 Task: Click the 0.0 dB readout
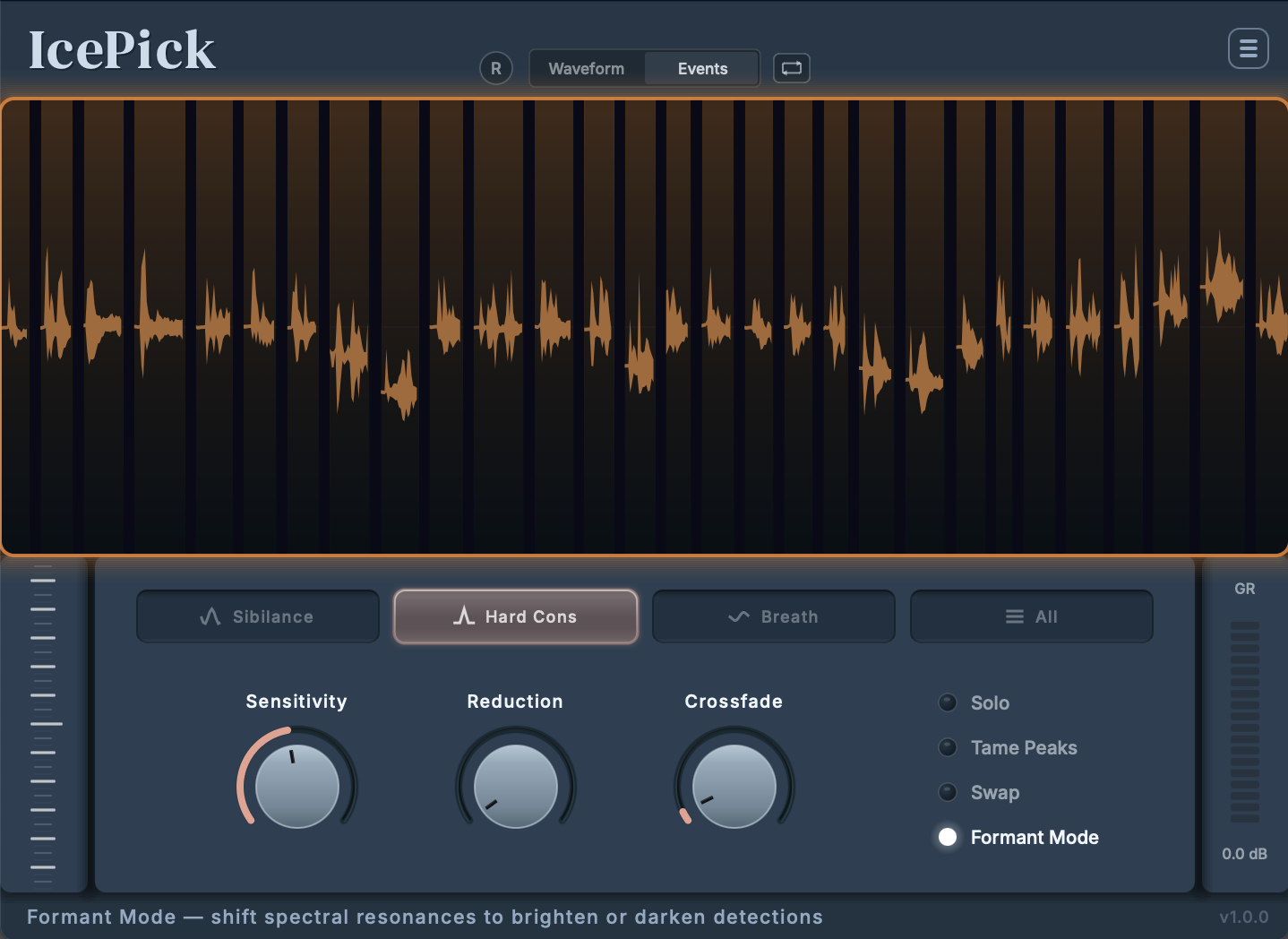point(1245,854)
